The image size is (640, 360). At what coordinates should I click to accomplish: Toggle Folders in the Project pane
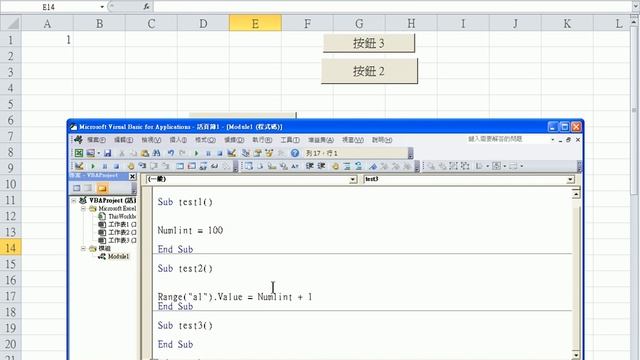(x=102, y=188)
